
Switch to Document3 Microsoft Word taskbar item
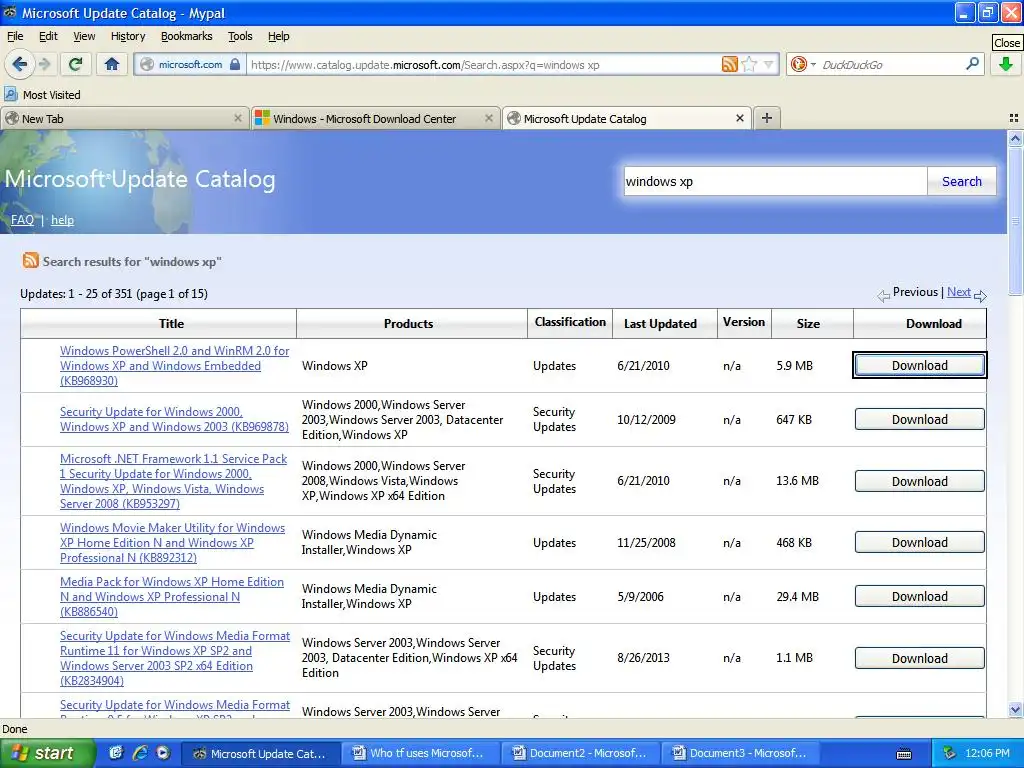(741, 753)
